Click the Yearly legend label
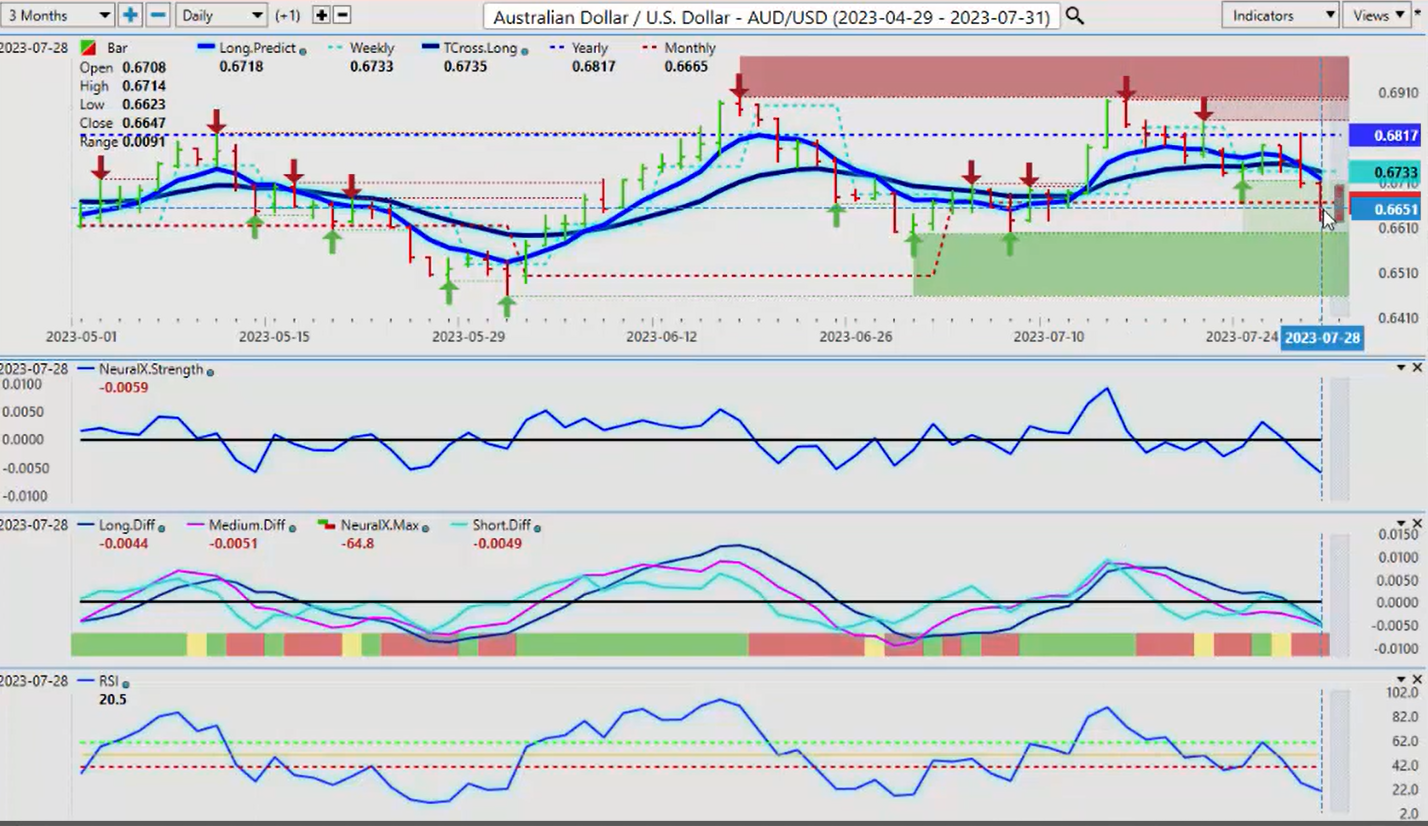The width and height of the screenshot is (1428, 826). [589, 48]
